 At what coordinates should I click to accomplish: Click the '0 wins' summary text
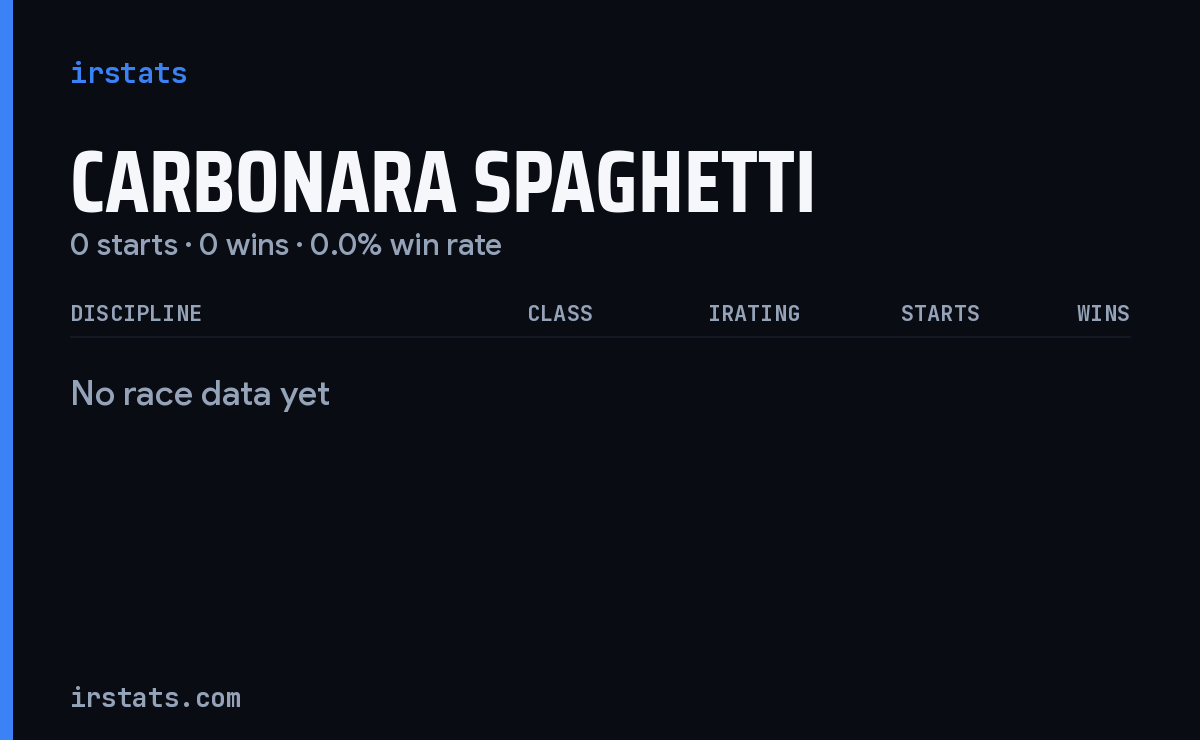244,245
